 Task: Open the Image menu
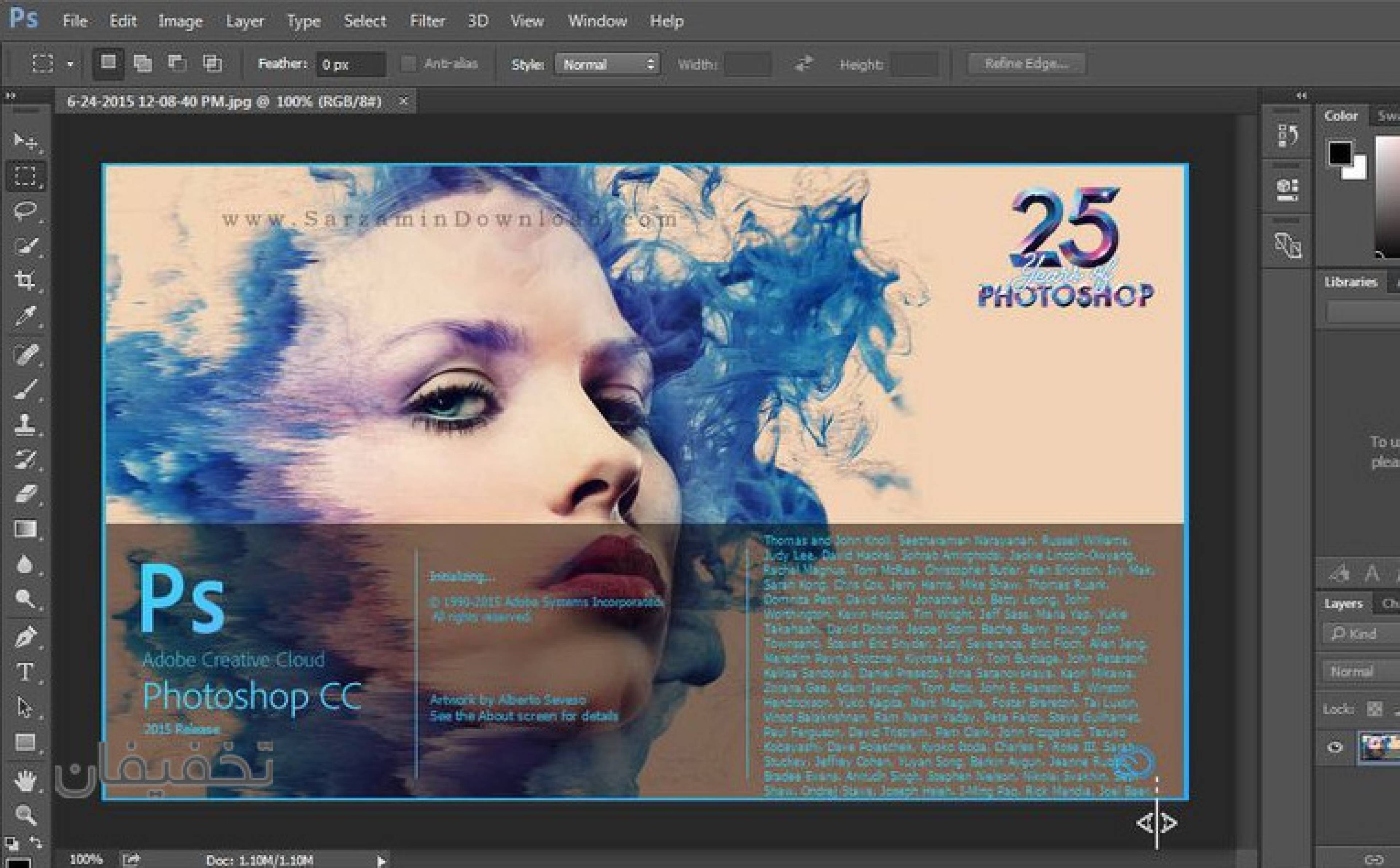180,21
